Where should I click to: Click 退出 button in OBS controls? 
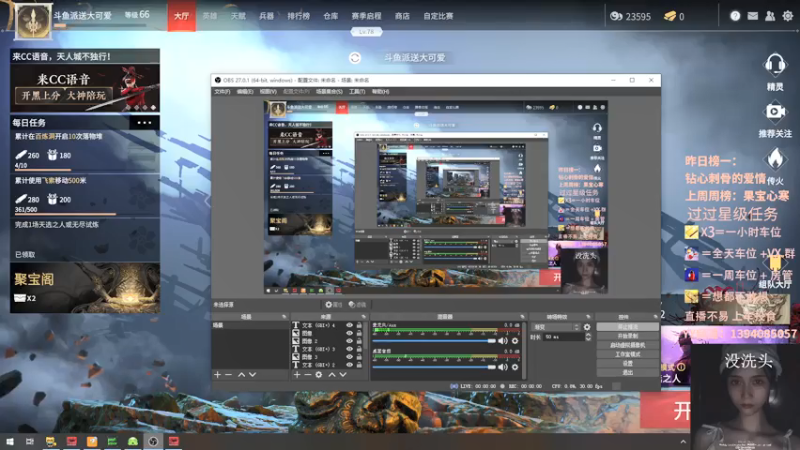(x=628, y=372)
